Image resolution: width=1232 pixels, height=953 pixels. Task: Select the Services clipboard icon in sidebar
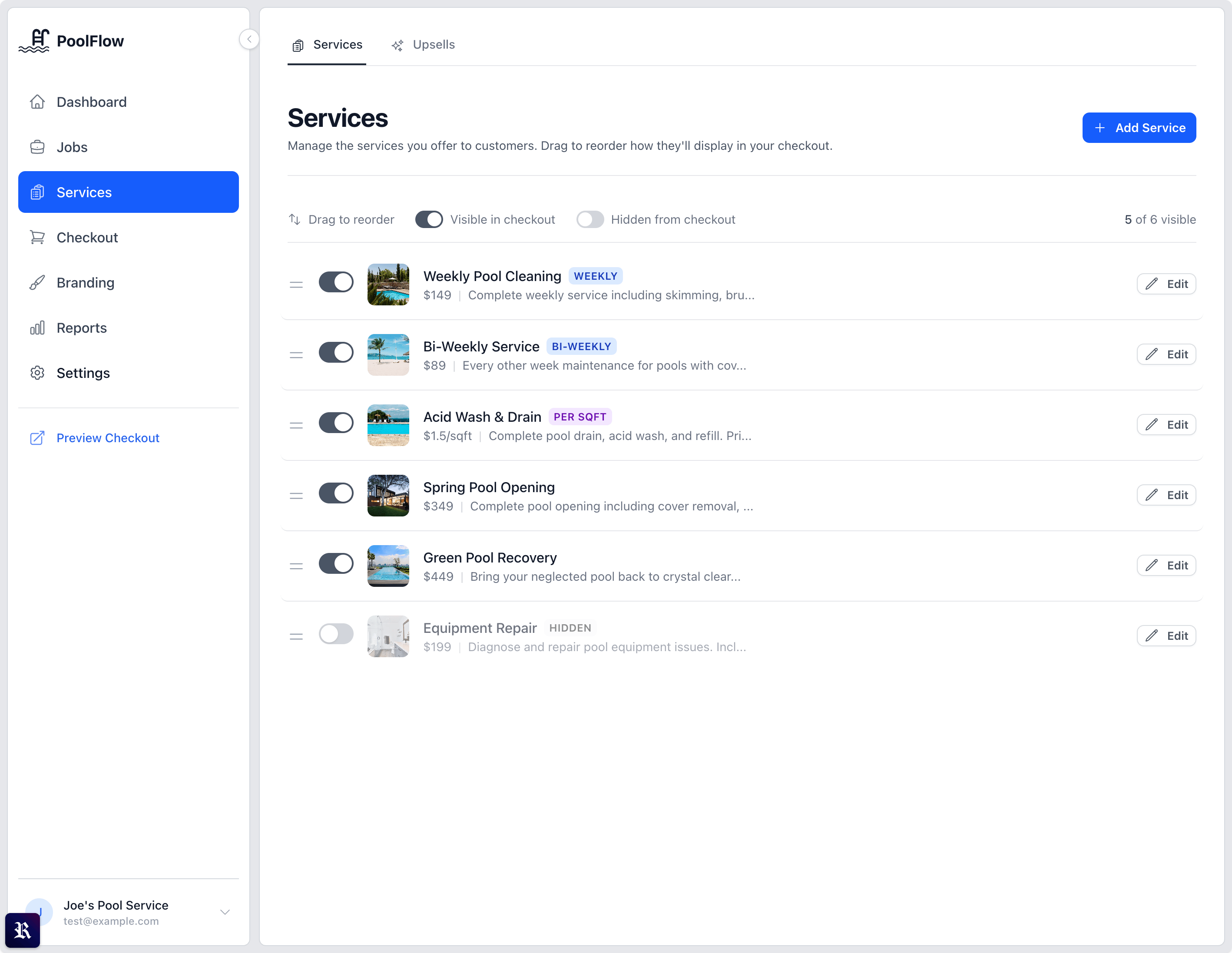point(37,192)
